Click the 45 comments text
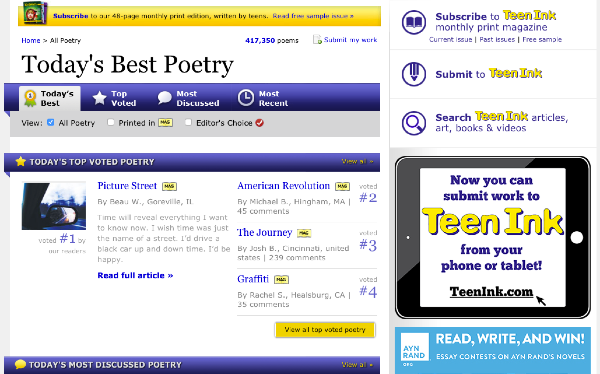This screenshot has height=374, width=600. coord(263,211)
